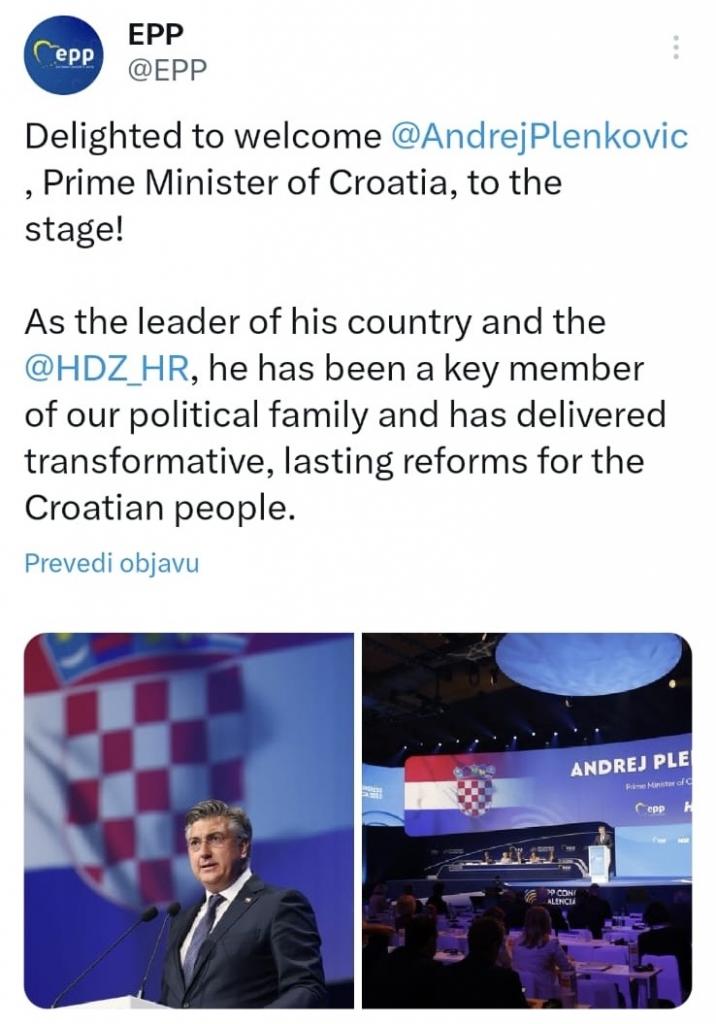Open the @EPP handle profile

(167, 70)
